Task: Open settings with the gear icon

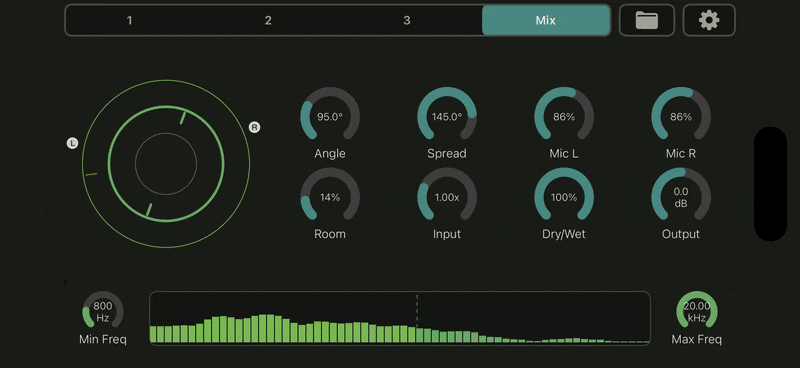Action: 709,20
